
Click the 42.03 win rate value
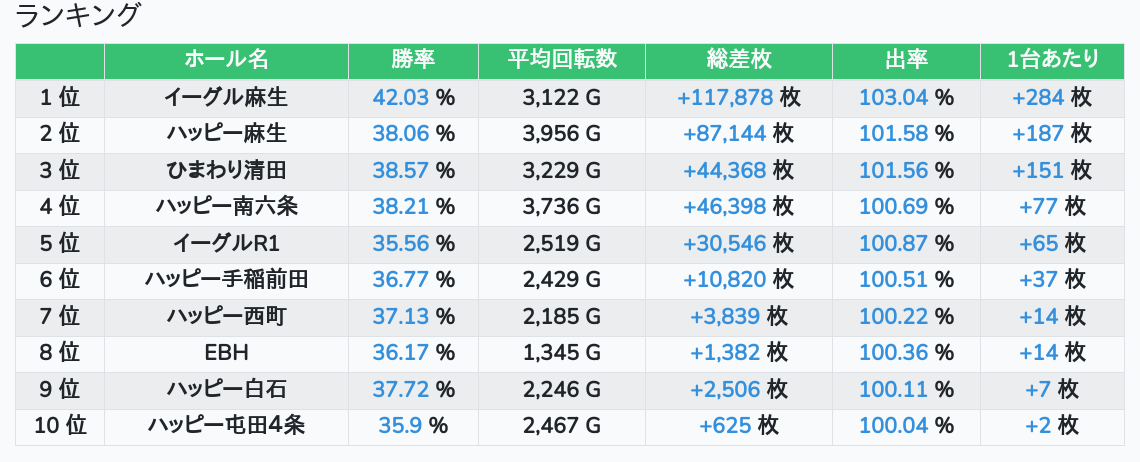pyautogui.click(x=400, y=98)
